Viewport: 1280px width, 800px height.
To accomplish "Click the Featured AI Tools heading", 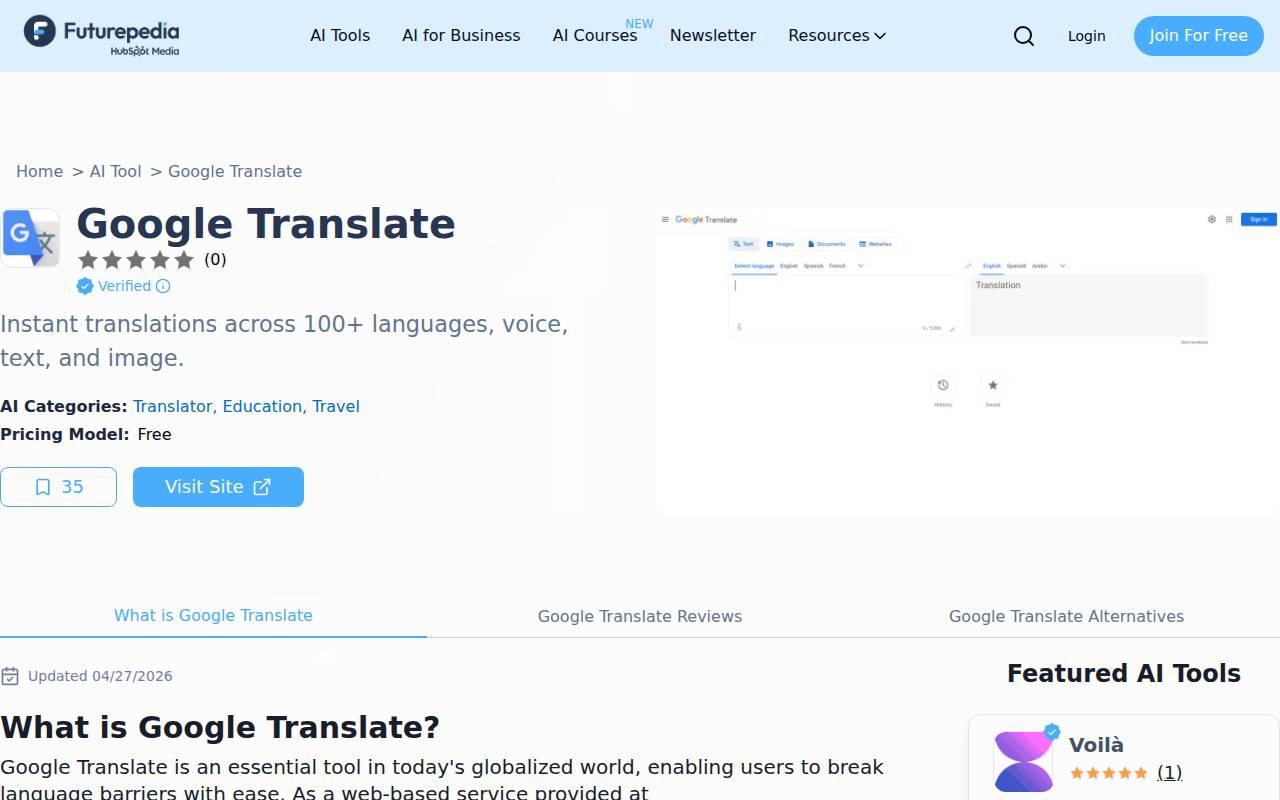I will pos(1124,673).
